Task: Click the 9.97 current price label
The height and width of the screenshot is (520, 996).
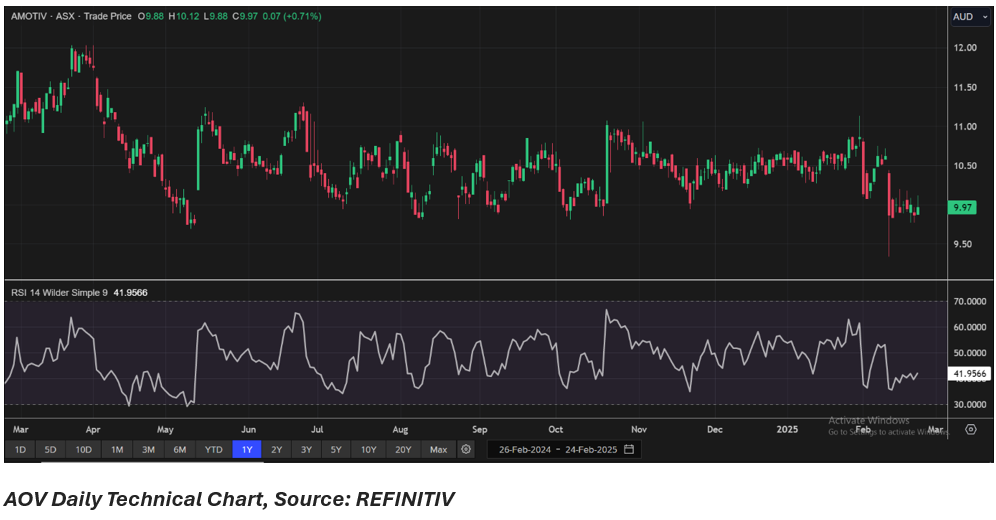Action: tap(962, 208)
